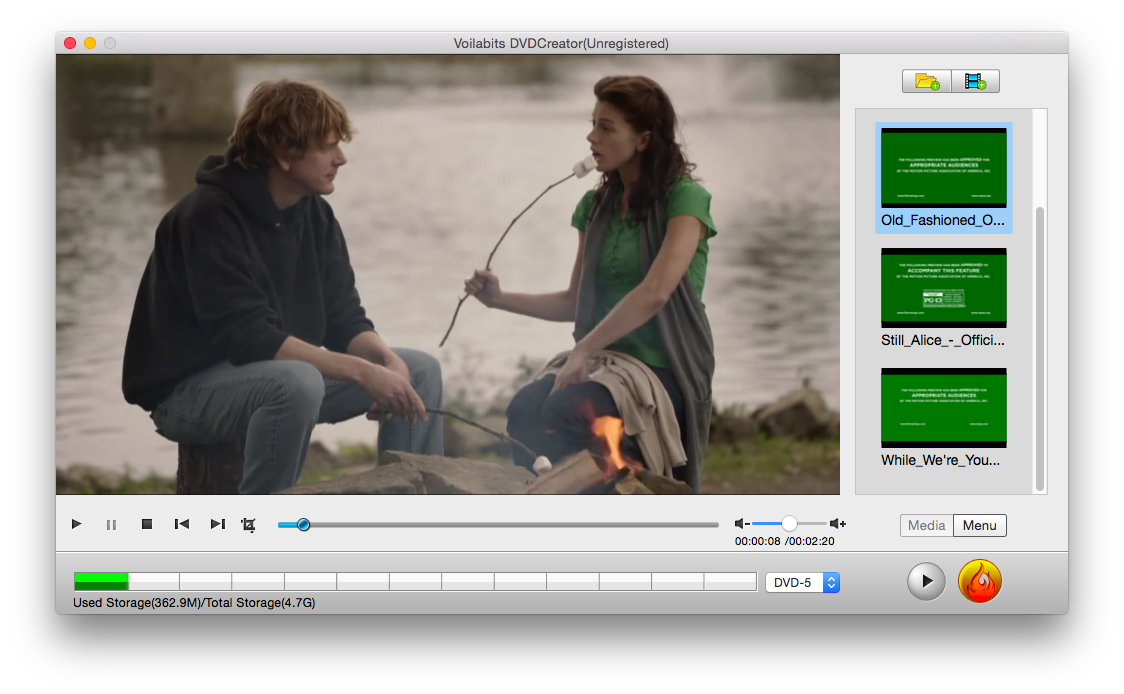Click the add folder icon
The width and height of the screenshot is (1124, 694).
tap(927, 81)
